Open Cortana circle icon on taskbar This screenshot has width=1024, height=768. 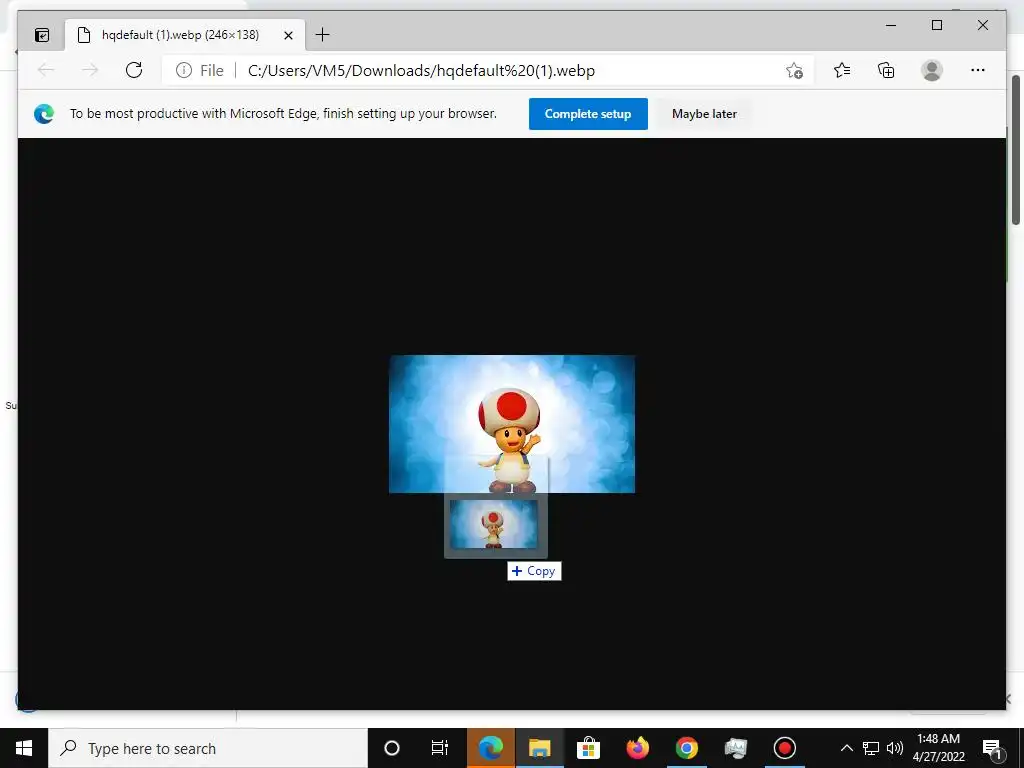click(392, 748)
